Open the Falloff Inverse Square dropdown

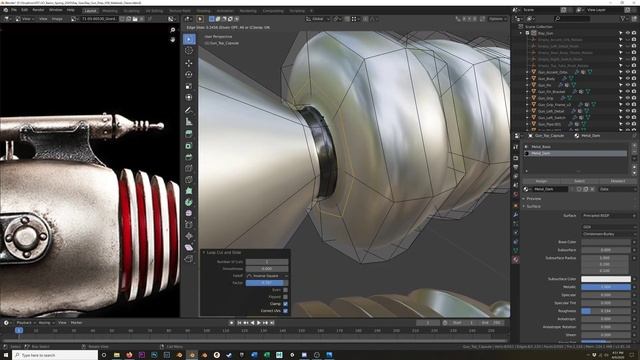(267, 276)
